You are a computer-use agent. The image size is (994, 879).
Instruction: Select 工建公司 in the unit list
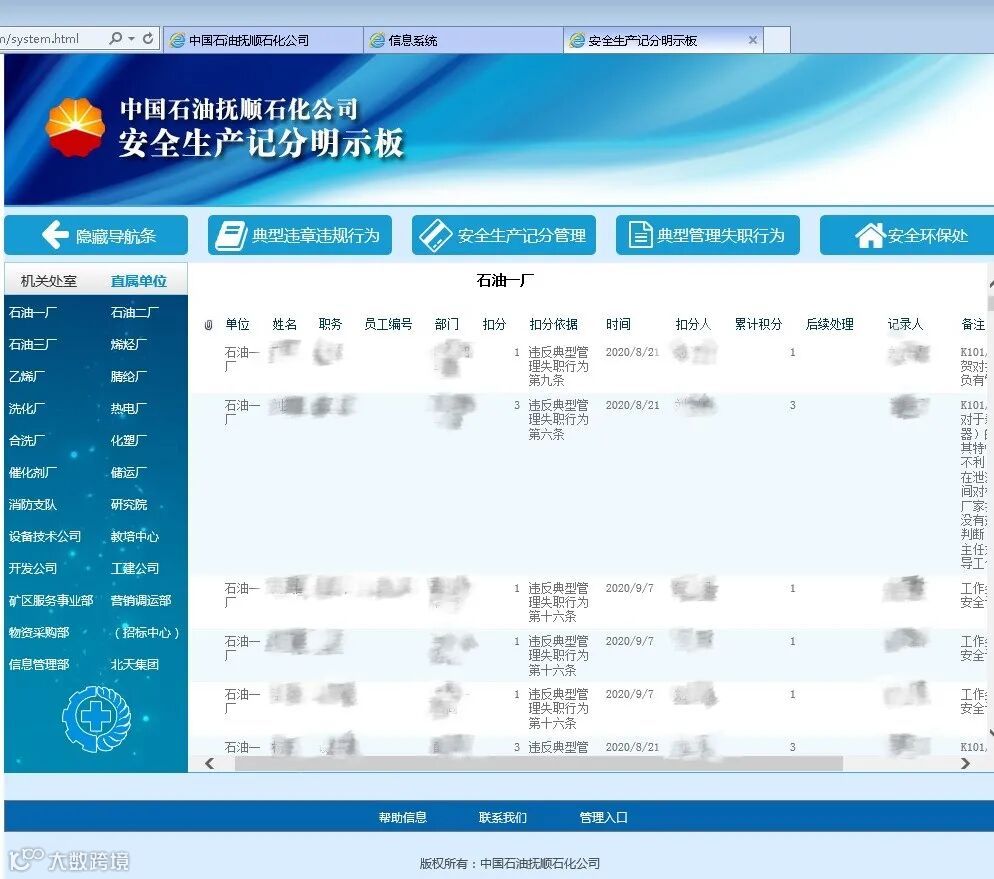point(134,568)
